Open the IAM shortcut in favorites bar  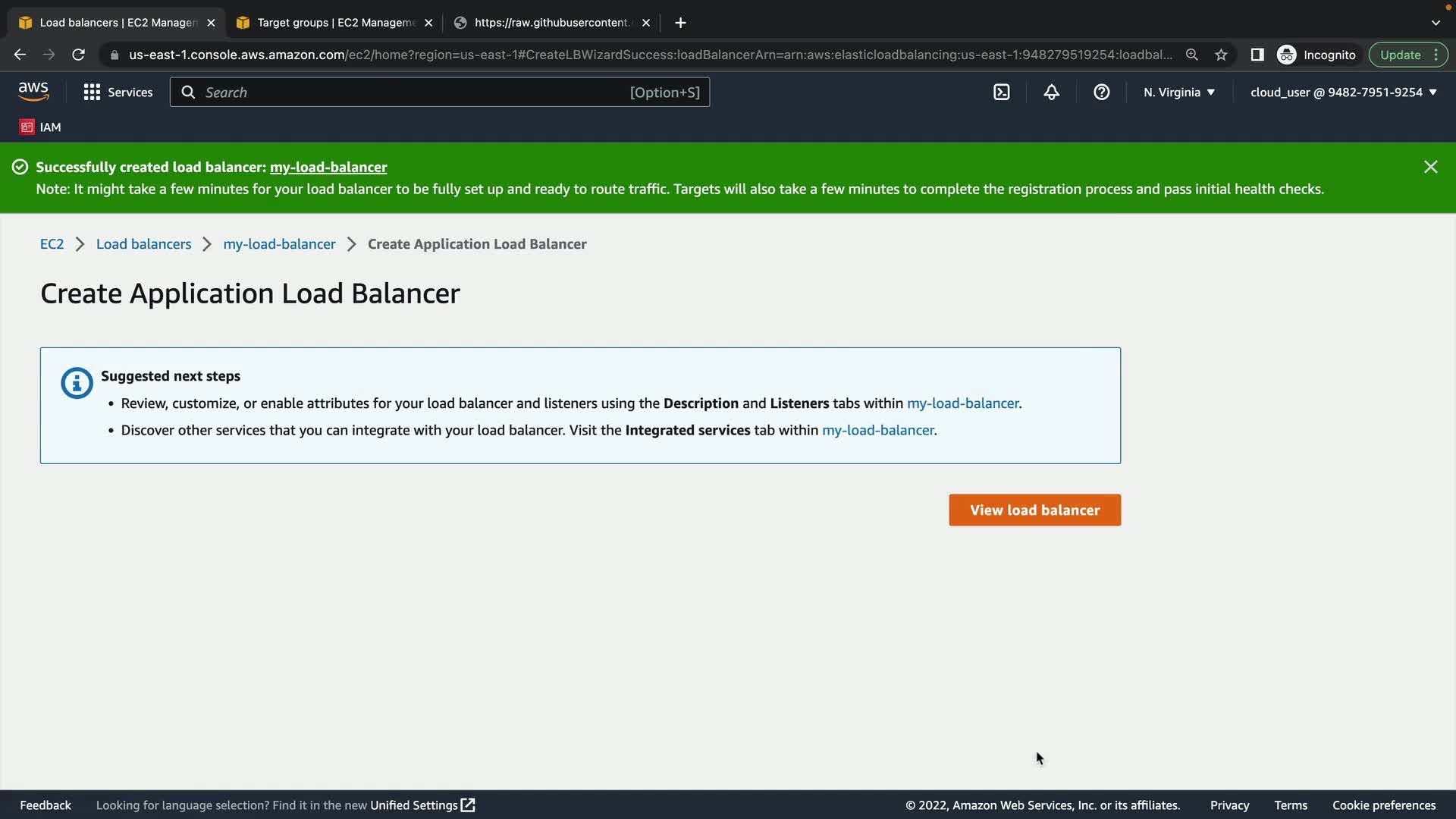pos(41,127)
